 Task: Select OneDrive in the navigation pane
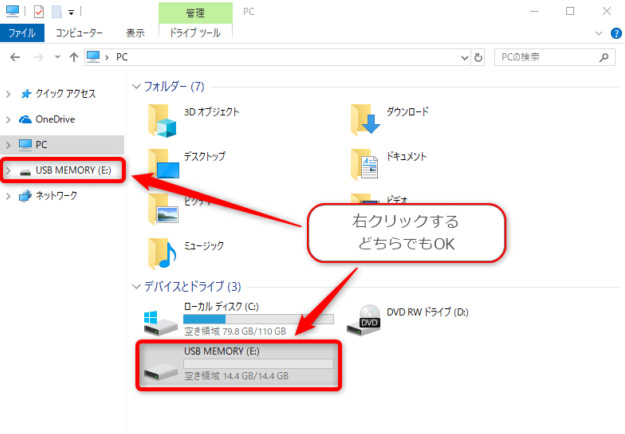55,119
